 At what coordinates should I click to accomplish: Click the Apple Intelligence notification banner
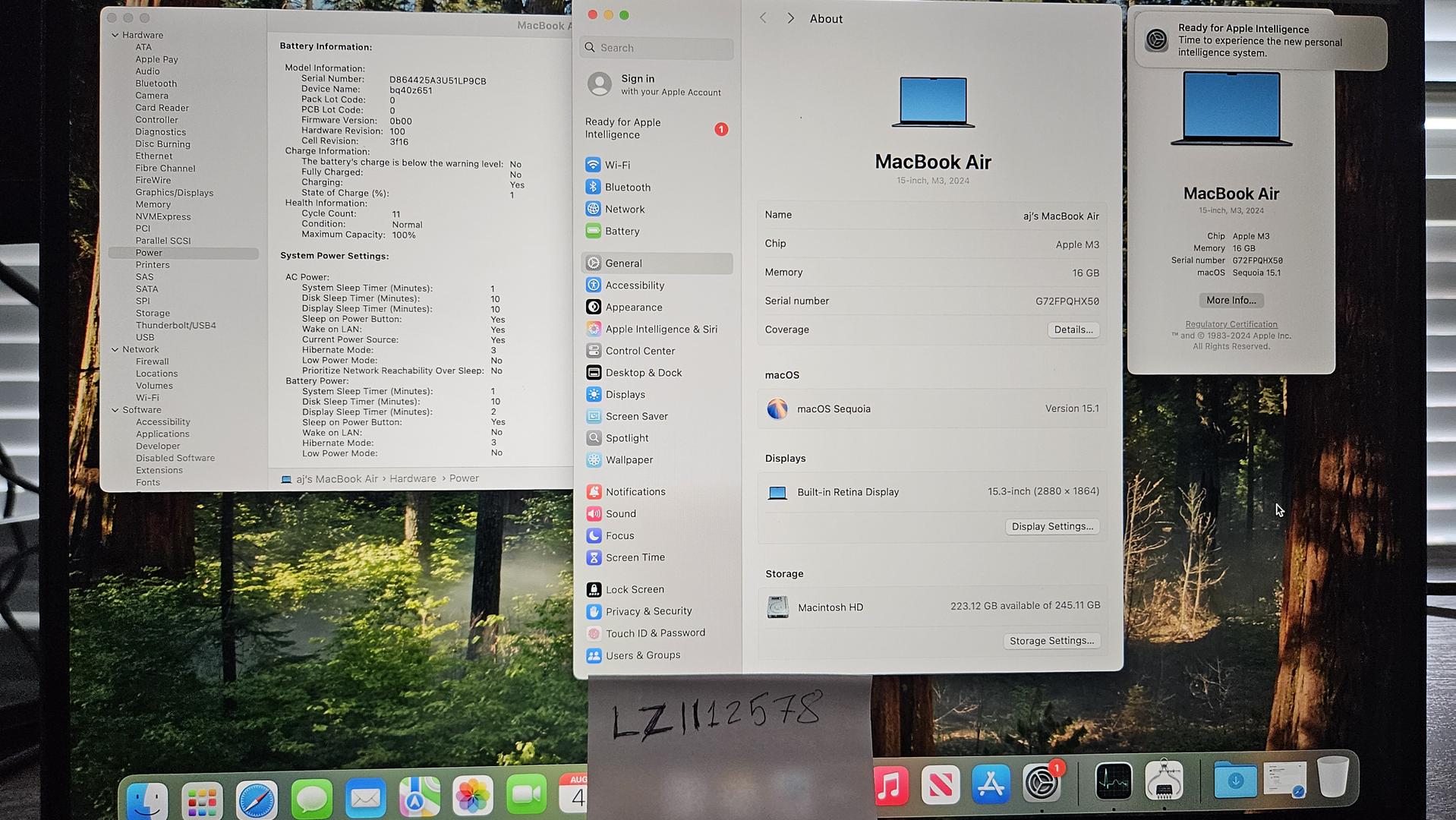coord(1261,40)
